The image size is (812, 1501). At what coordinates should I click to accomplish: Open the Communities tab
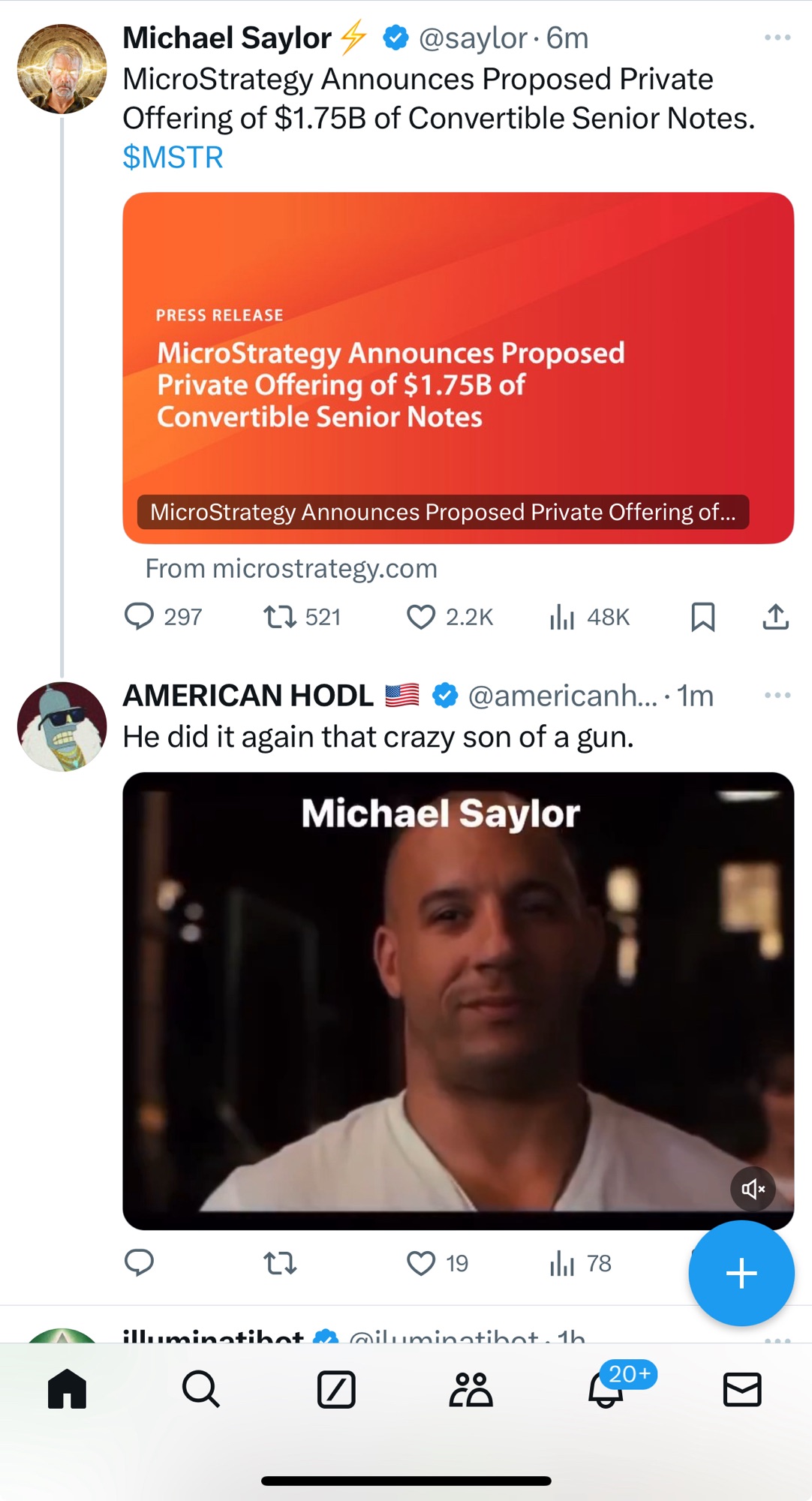point(471,1389)
